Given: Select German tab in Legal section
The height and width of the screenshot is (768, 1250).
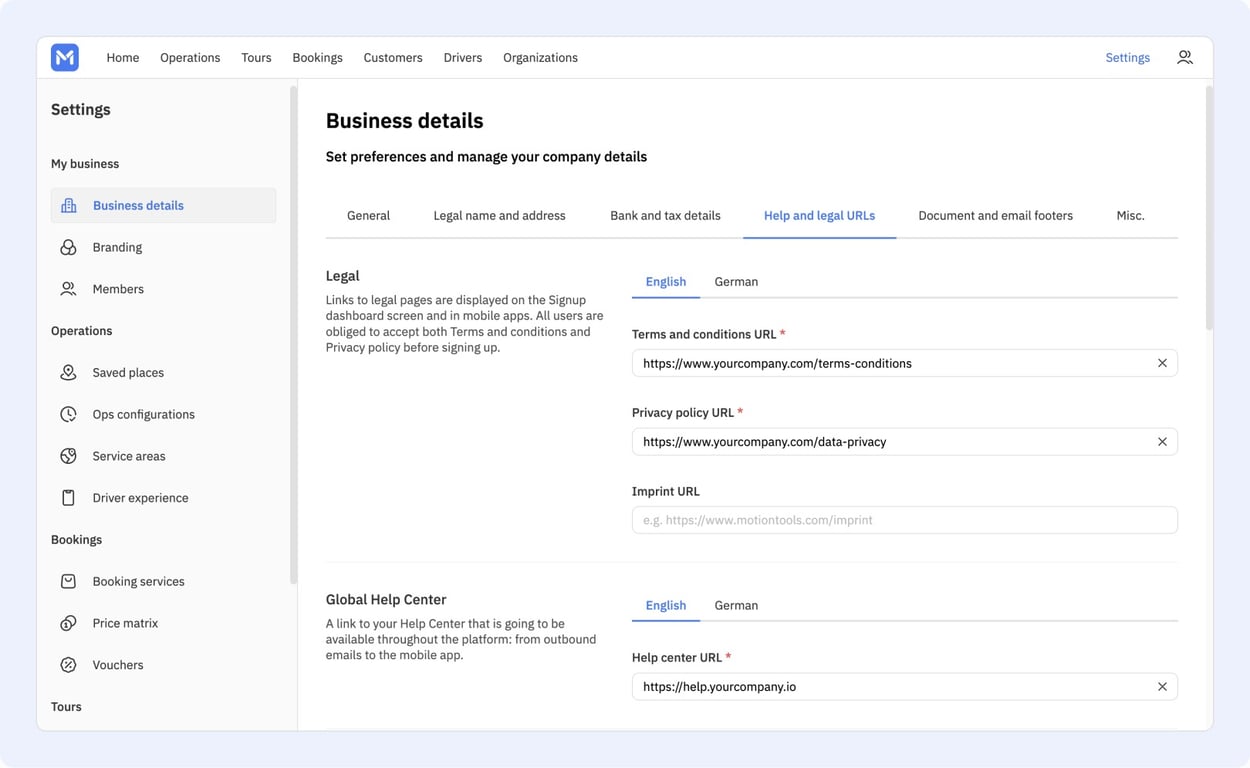Looking at the screenshot, I should (x=736, y=281).
